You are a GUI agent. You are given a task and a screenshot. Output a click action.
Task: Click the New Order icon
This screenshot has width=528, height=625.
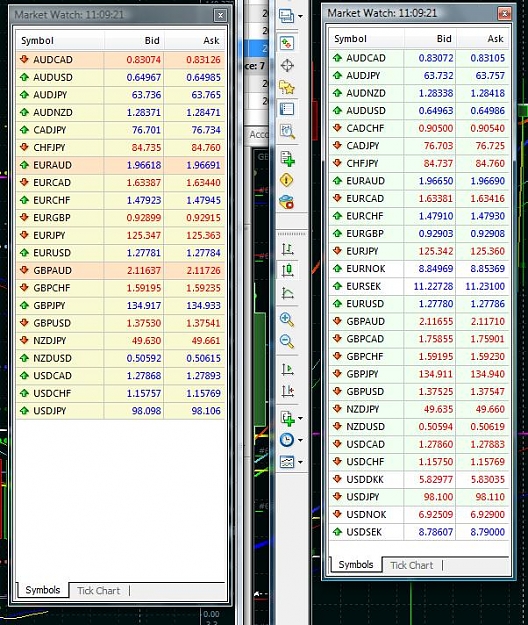point(287,159)
